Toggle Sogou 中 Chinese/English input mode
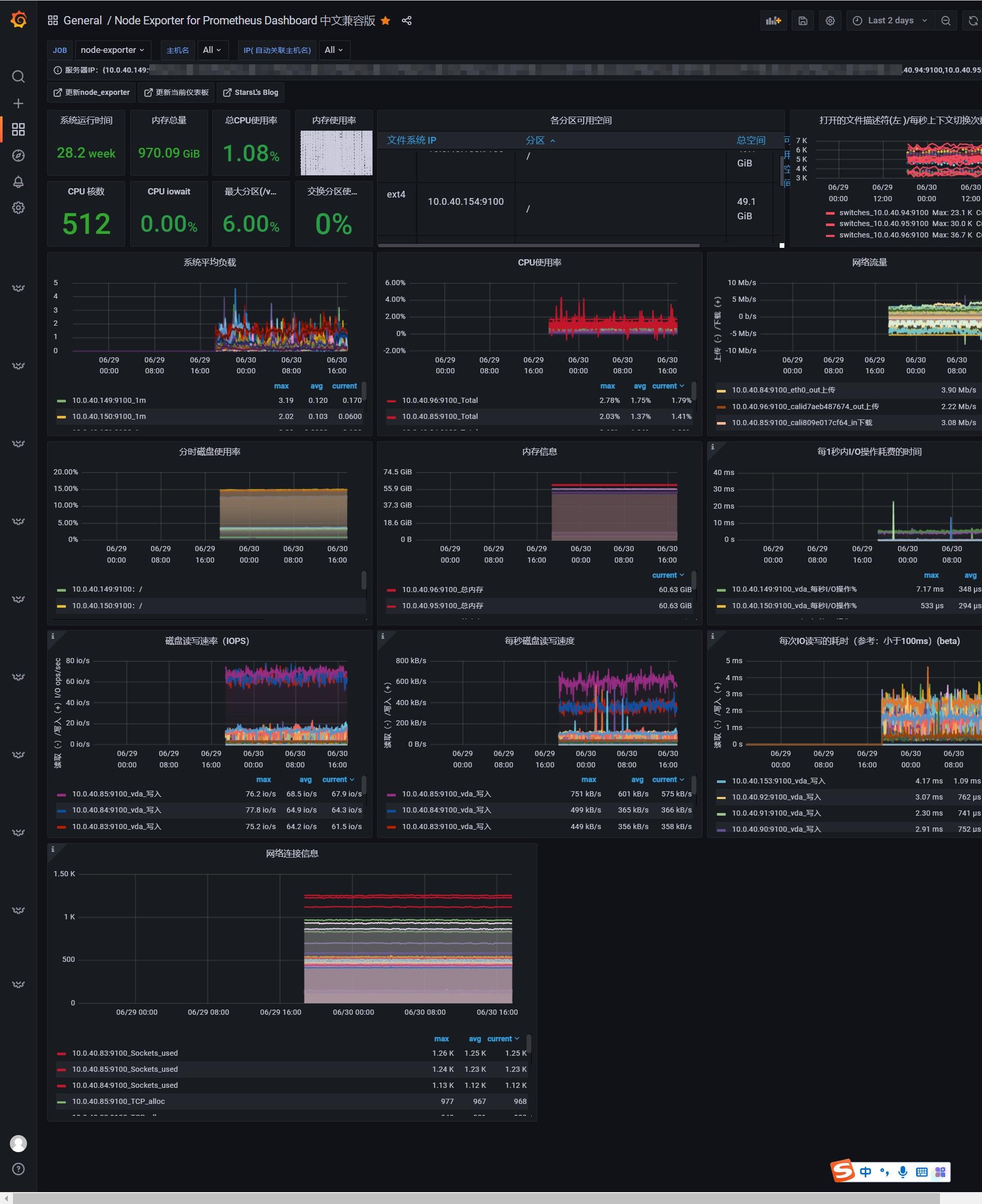Image resolution: width=982 pixels, height=1204 pixels. pos(865,1172)
